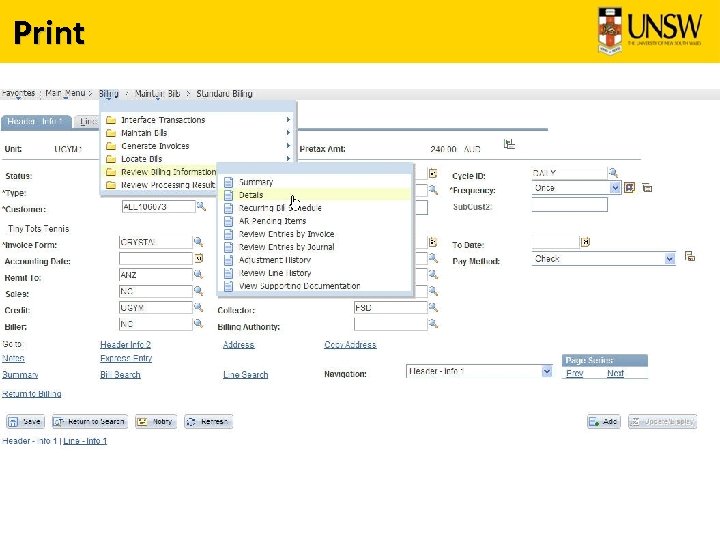The height and width of the screenshot is (540, 720).
Task: Open Maintain Bills breadcrumb dropdown
Action: [x=157, y=94]
